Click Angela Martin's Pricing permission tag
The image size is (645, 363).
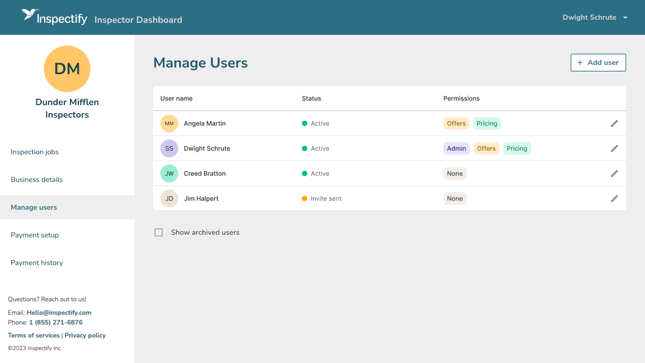click(487, 123)
